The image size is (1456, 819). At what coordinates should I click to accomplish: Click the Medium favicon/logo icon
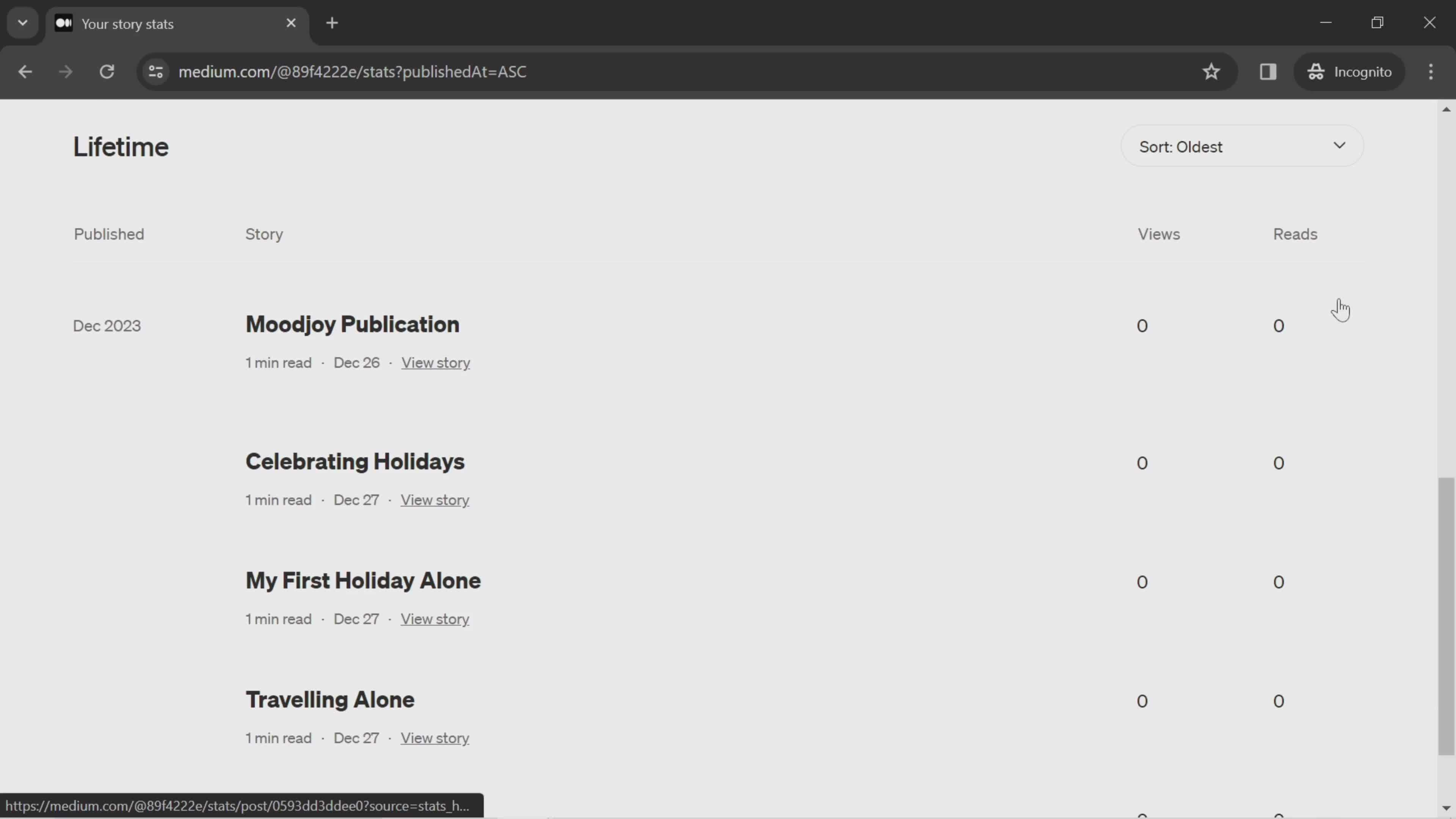63,23
